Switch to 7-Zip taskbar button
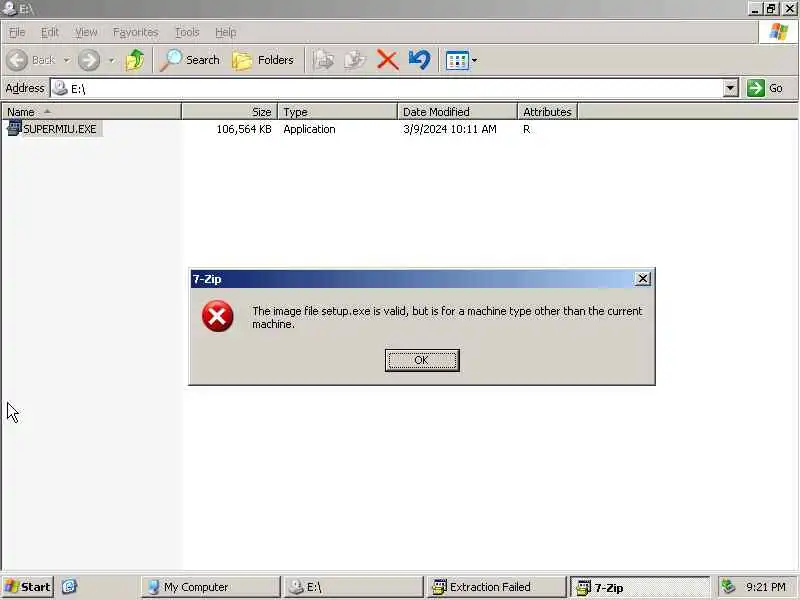Screen dimensions: 800x600 pyautogui.click(x=640, y=587)
